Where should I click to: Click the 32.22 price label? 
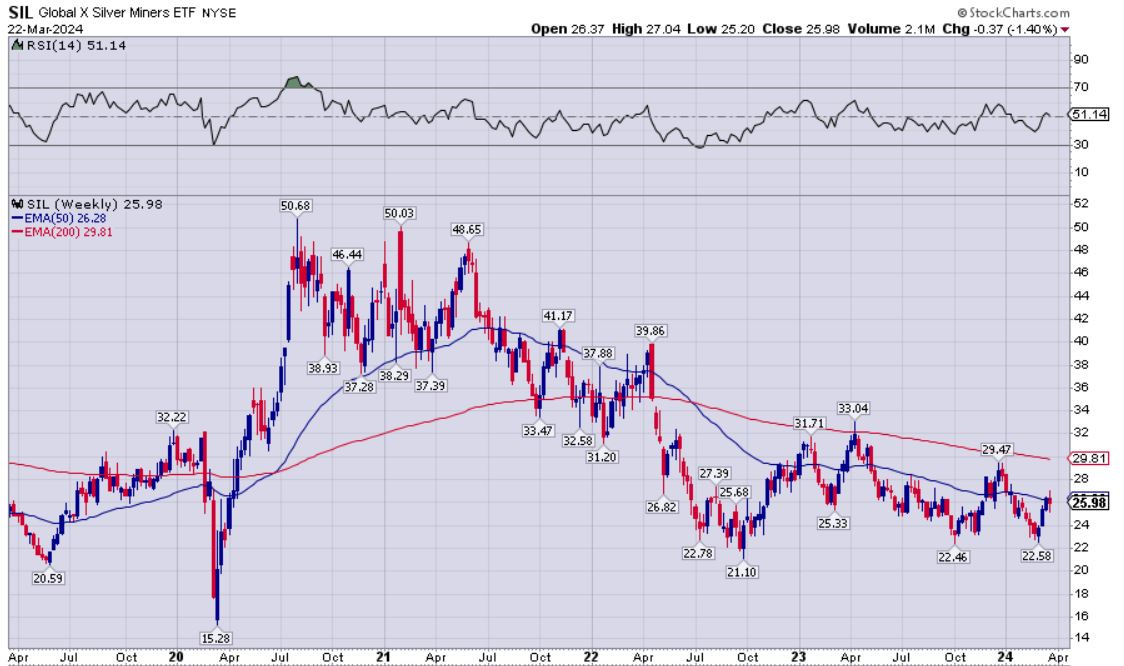172,417
